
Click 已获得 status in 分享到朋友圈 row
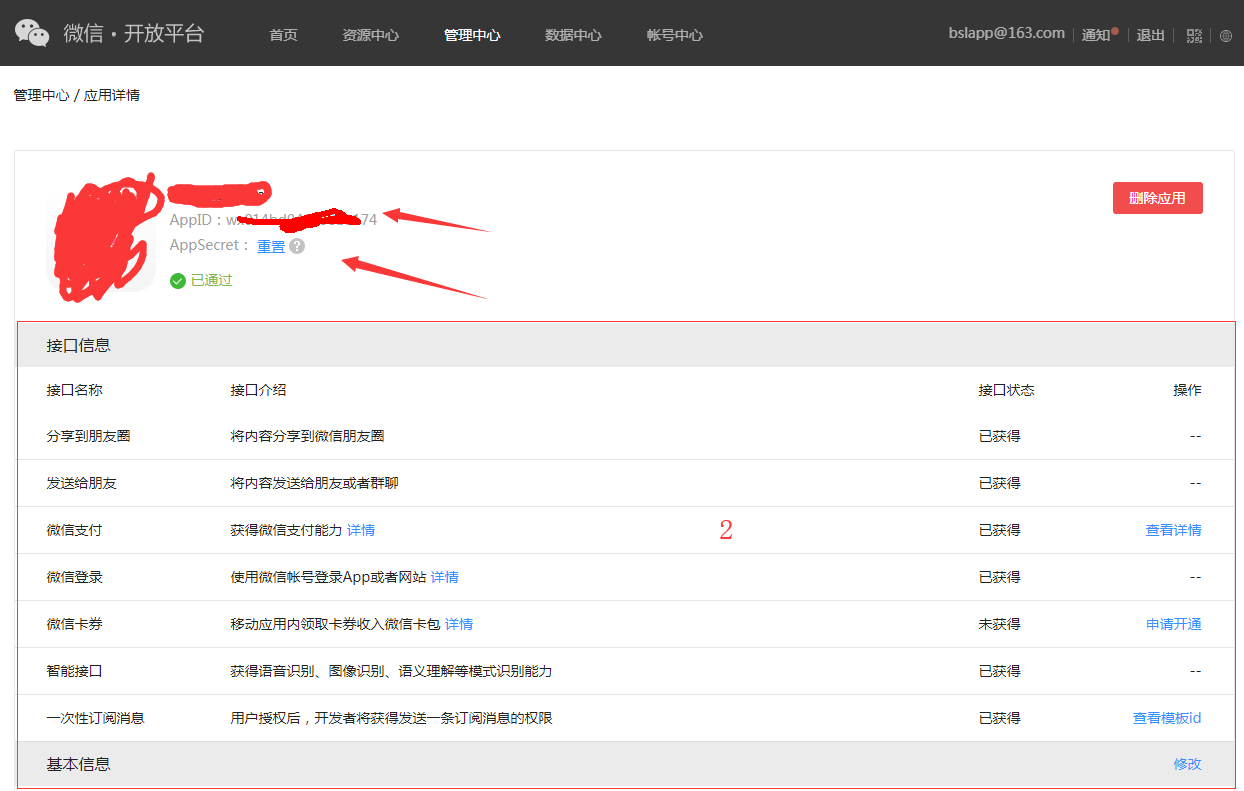pos(1000,436)
